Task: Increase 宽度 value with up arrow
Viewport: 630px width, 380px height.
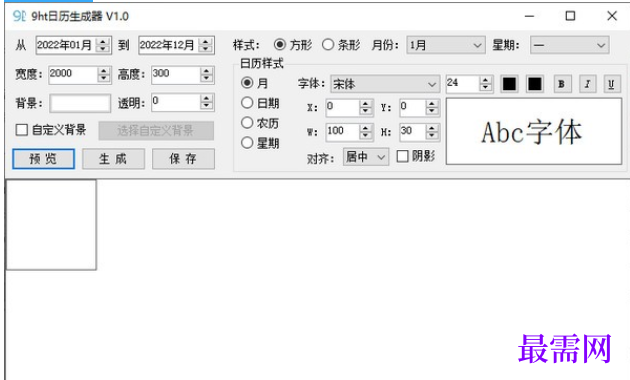Action: point(104,71)
